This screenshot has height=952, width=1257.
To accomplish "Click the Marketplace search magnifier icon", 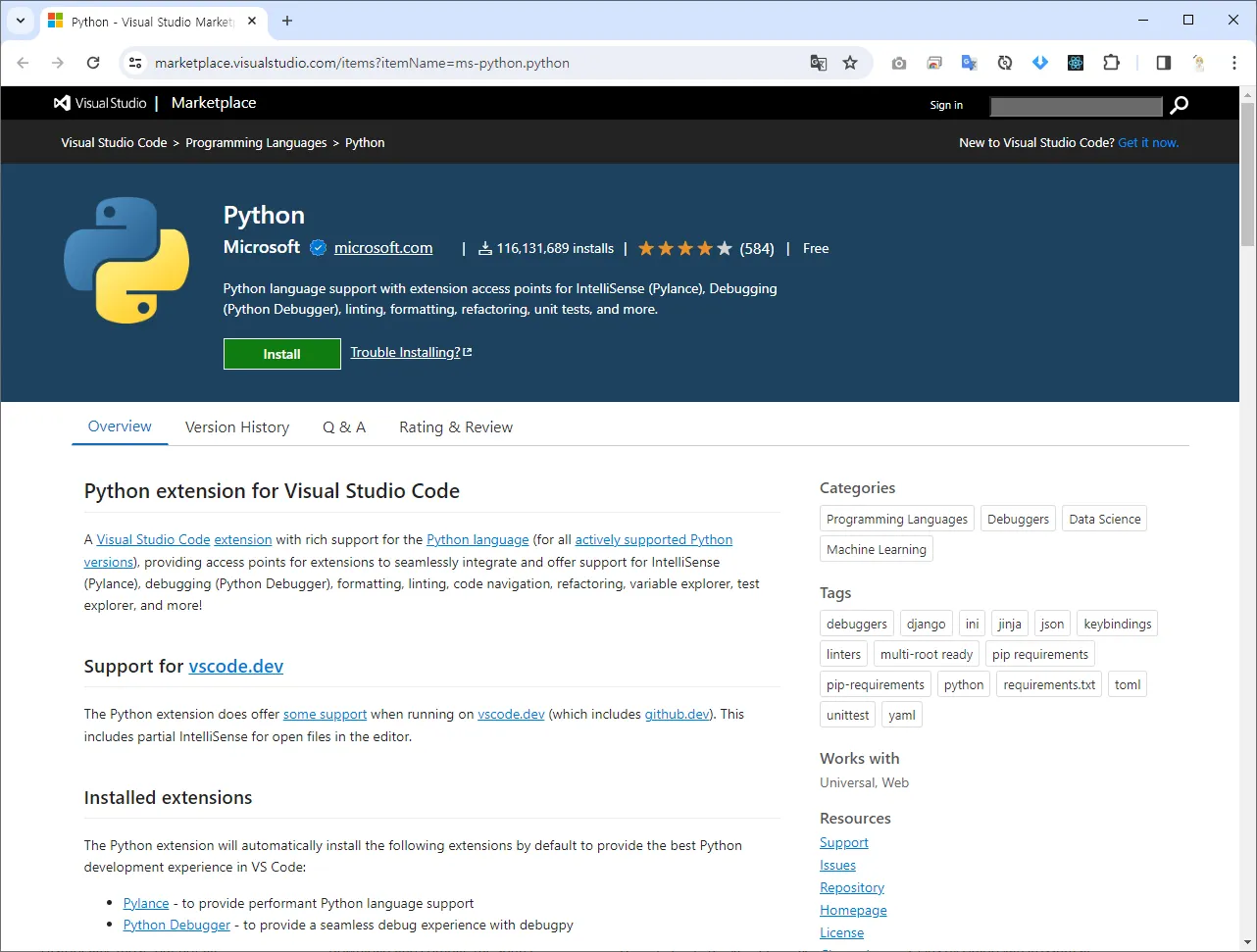I will pyautogui.click(x=1180, y=105).
